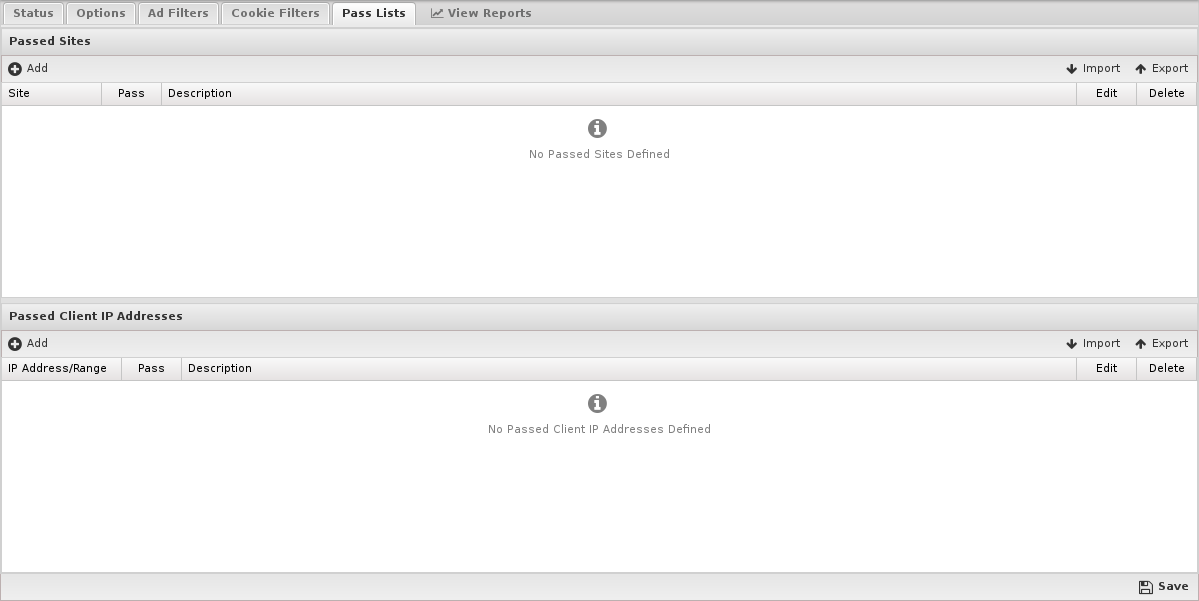Go to the Ad Filters tab
Screen dimensions: 1199x601
coord(178,13)
